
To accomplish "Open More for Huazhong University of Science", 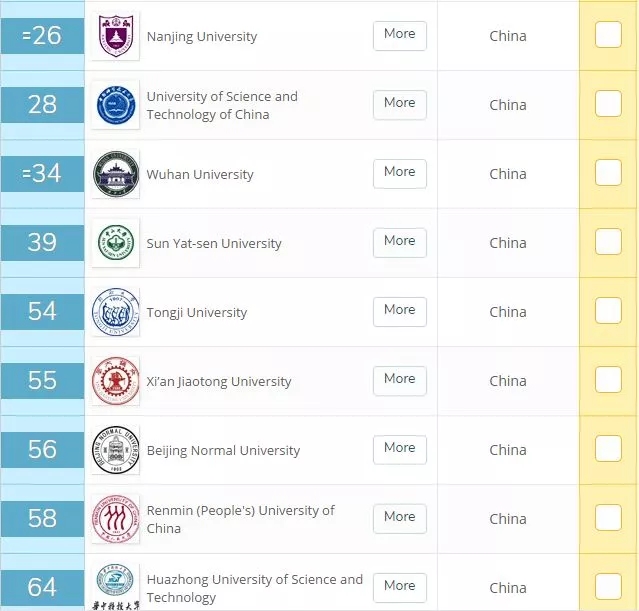I will [399, 587].
